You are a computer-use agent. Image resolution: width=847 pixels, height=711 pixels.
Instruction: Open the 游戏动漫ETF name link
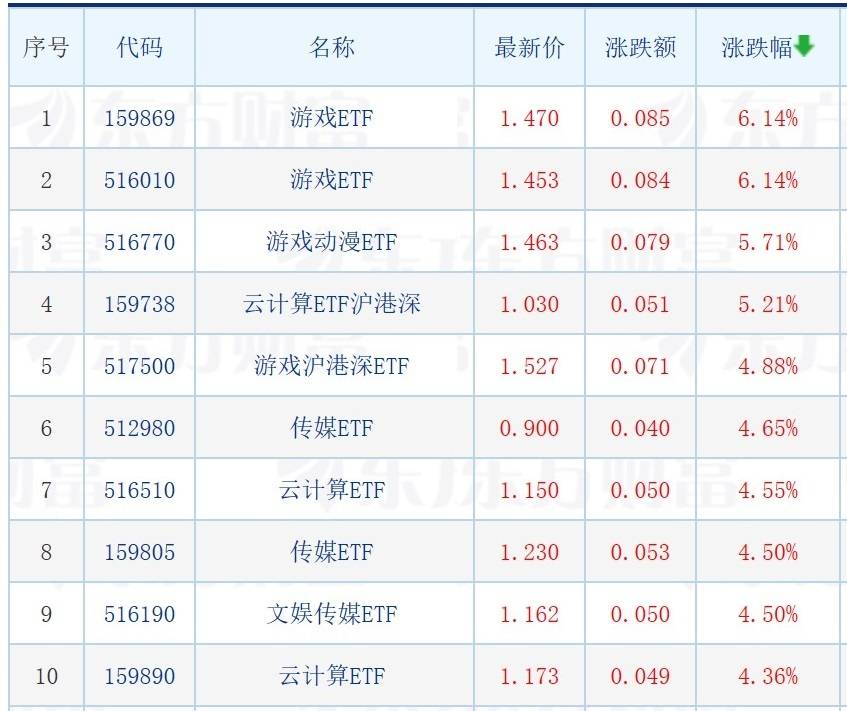[332, 242]
